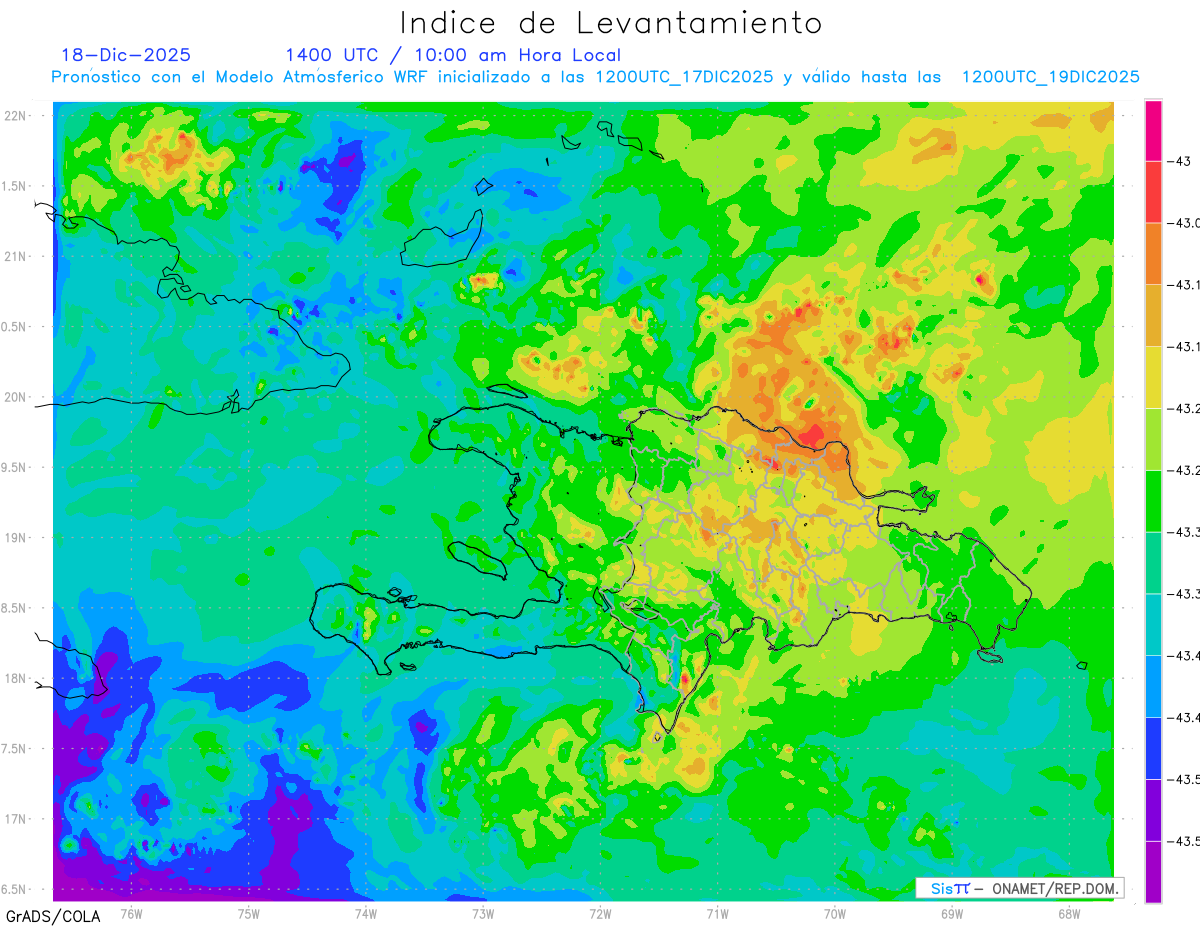The width and height of the screenshot is (1200, 927).
Task: Click the purple swatch at the scale's bottom
Action: pos(1153,872)
